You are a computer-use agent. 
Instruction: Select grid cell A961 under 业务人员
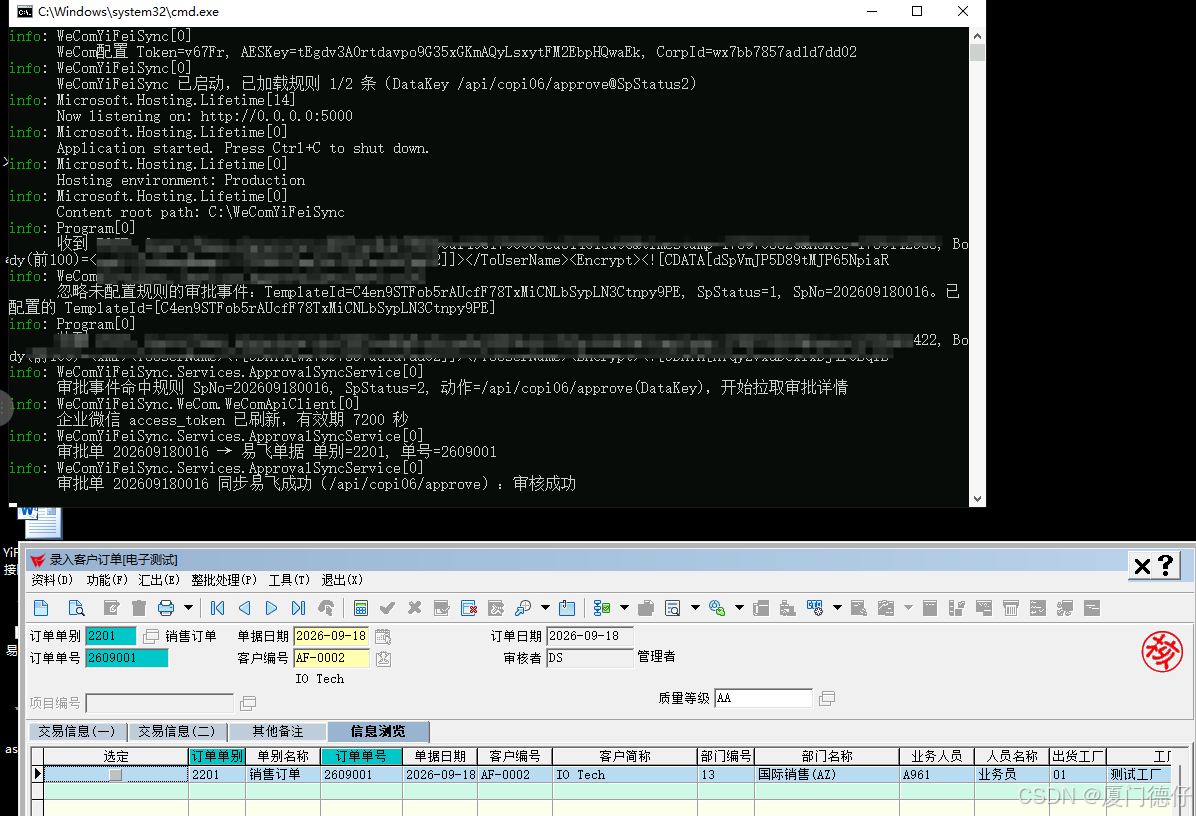[x=937, y=775]
